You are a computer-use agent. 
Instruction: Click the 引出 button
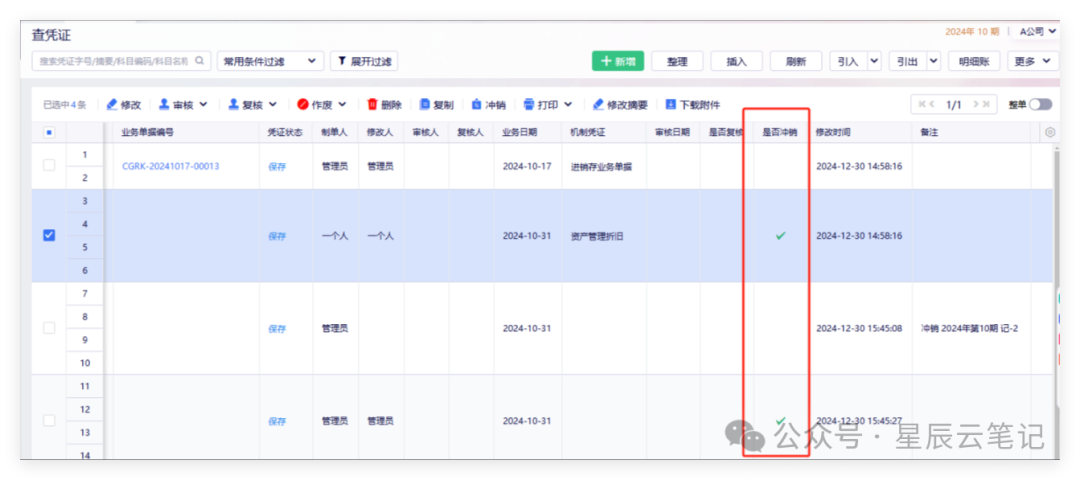pyautogui.click(x=908, y=61)
